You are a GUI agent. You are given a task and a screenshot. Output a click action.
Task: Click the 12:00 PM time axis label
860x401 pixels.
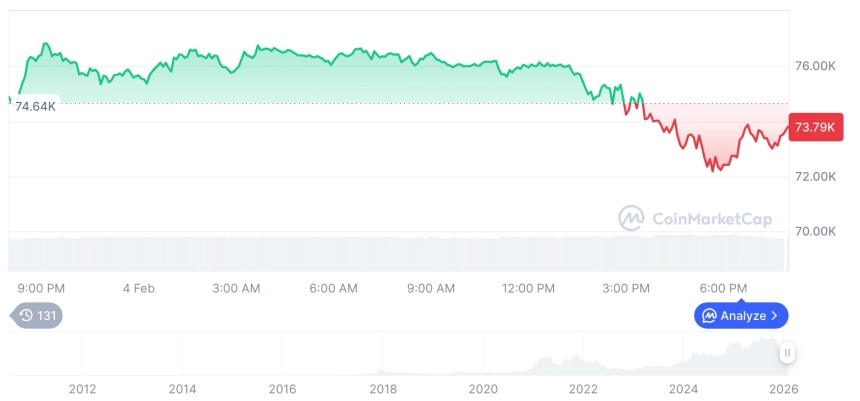point(528,288)
